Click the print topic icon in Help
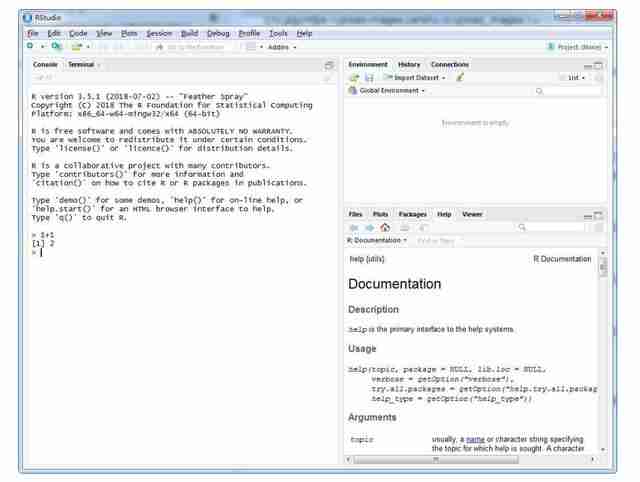The width and height of the screenshot is (640, 482). [x=404, y=227]
